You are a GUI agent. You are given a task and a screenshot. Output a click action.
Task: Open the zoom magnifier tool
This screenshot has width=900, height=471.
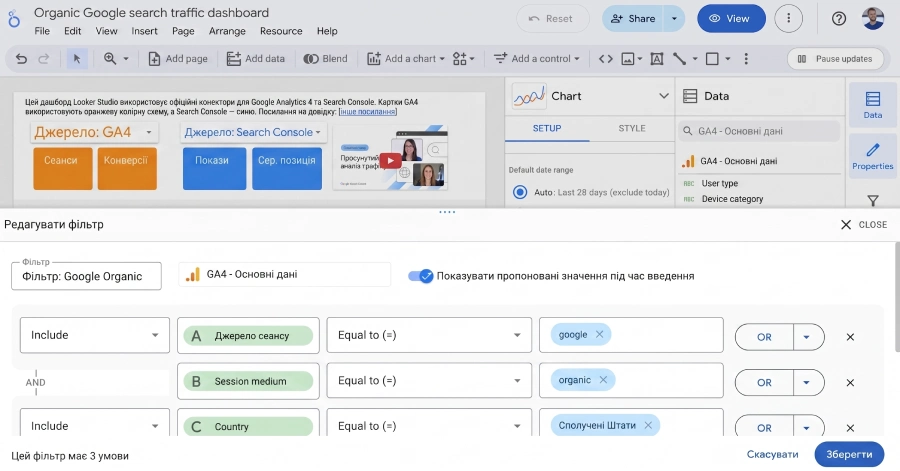pos(110,59)
